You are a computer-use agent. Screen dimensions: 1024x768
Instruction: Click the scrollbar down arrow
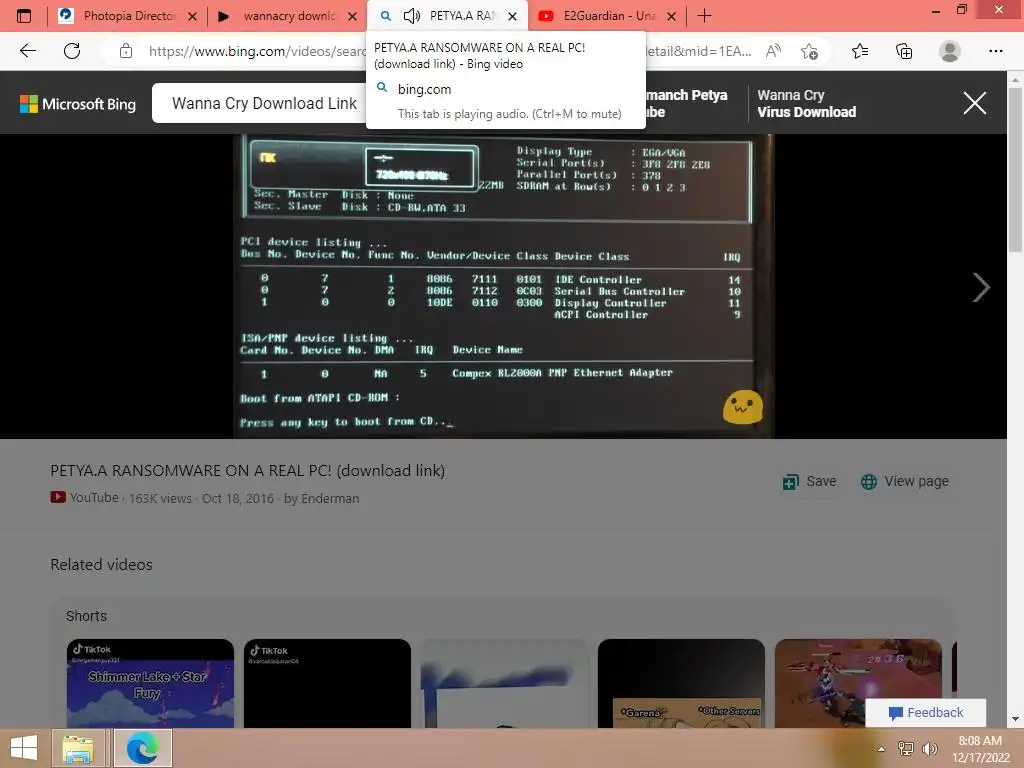pyautogui.click(x=1015, y=719)
